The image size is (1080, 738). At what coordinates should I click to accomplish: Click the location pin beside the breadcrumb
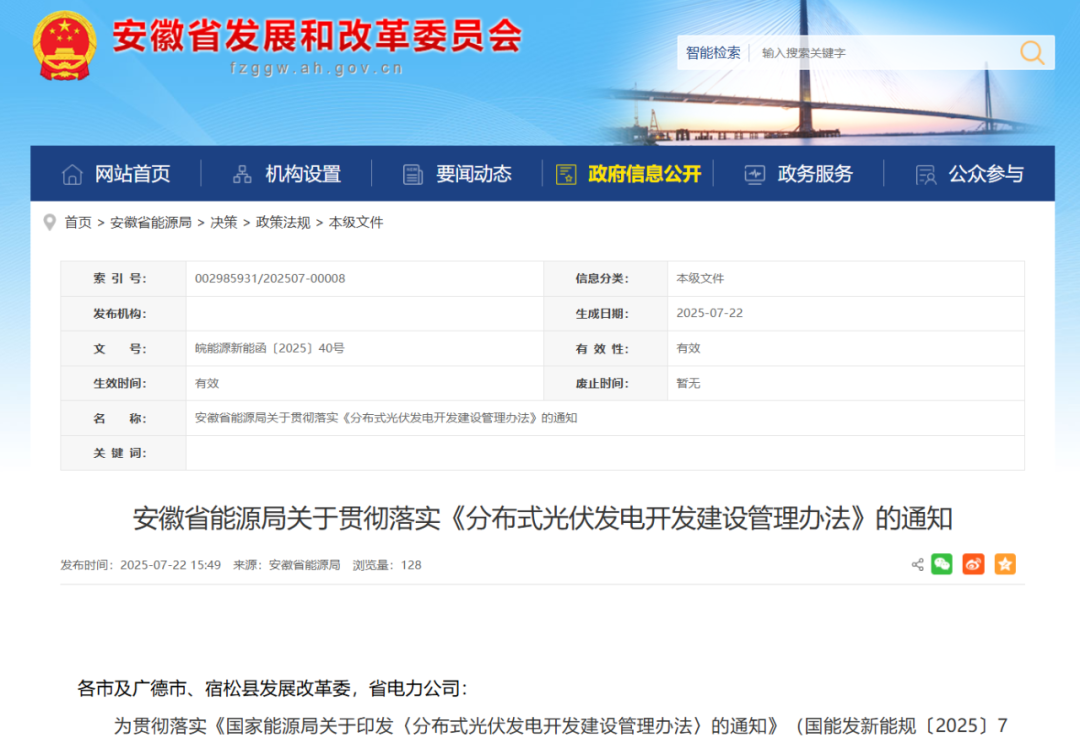pyautogui.click(x=49, y=222)
